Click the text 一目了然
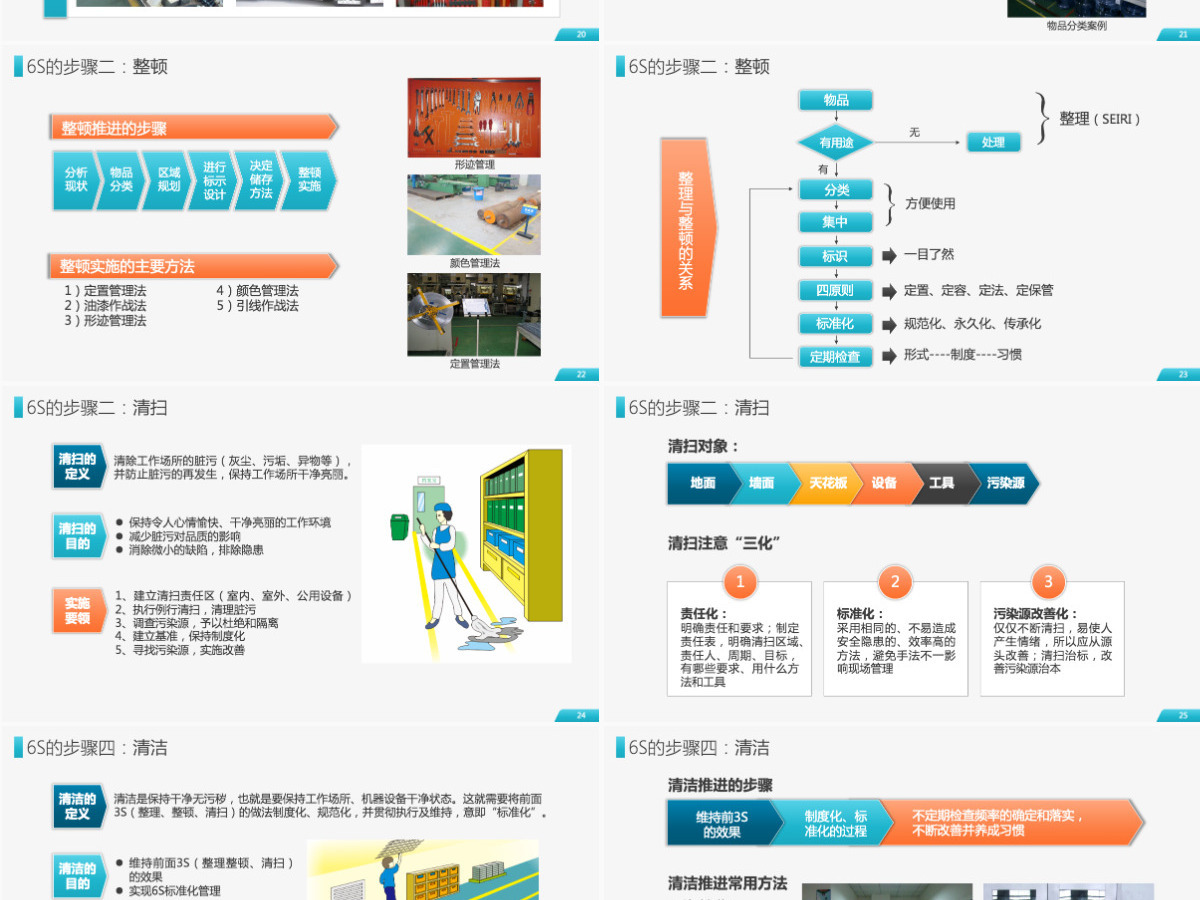The height and width of the screenshot is (900, 1200). (x=929, y=255)
